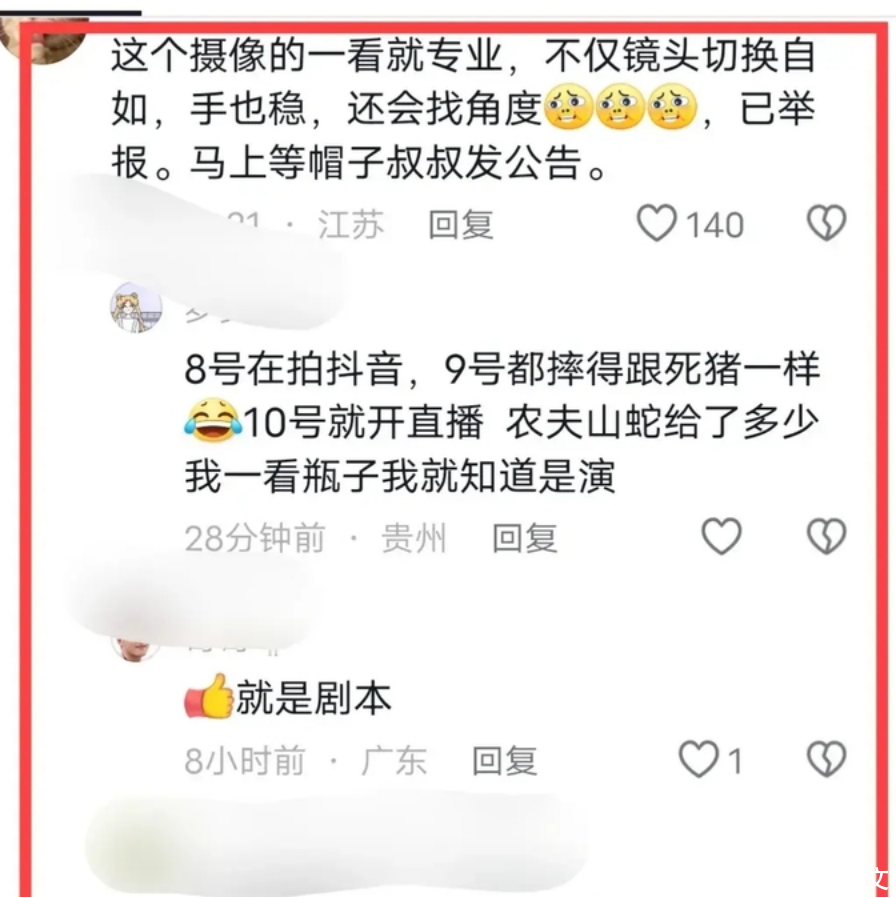
Task: Tap the 8小时前 timestamp
Action: (244, 761)
